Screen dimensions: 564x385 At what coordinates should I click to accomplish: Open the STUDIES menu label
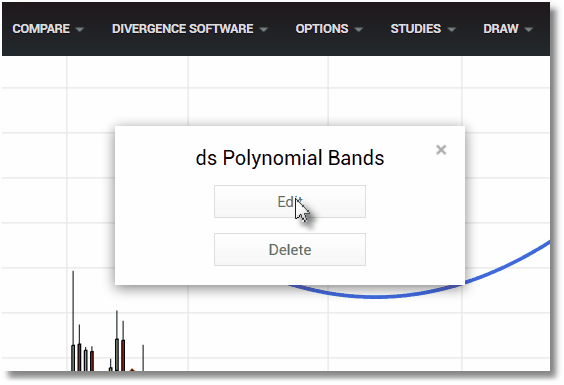(x=416, y=29)
